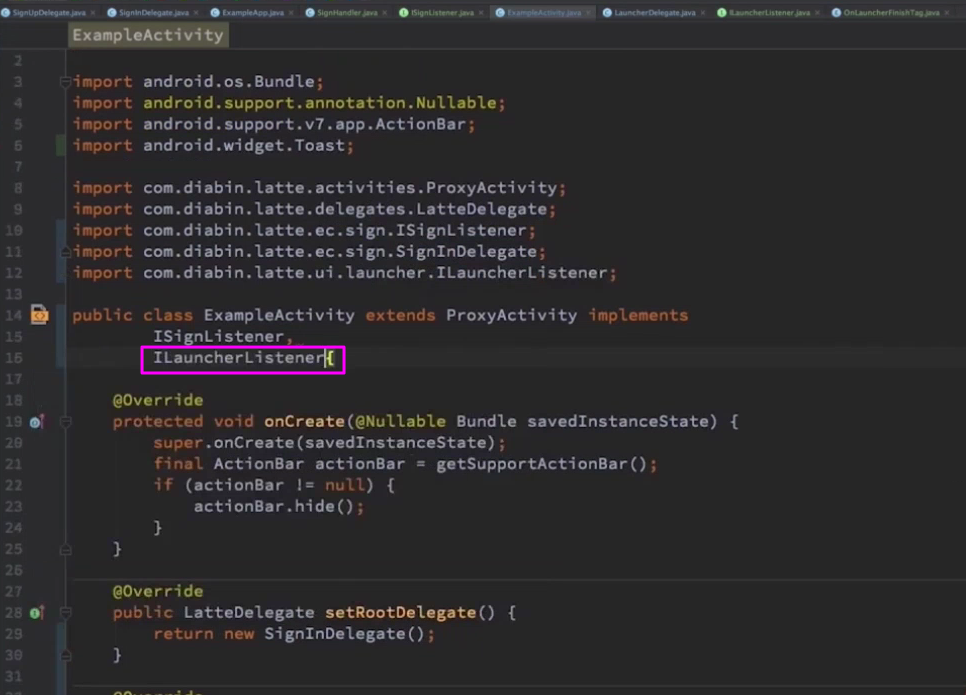
Task: Click 'android.support.v7.app.ActionBar' import text
Action: pos(304,124)
